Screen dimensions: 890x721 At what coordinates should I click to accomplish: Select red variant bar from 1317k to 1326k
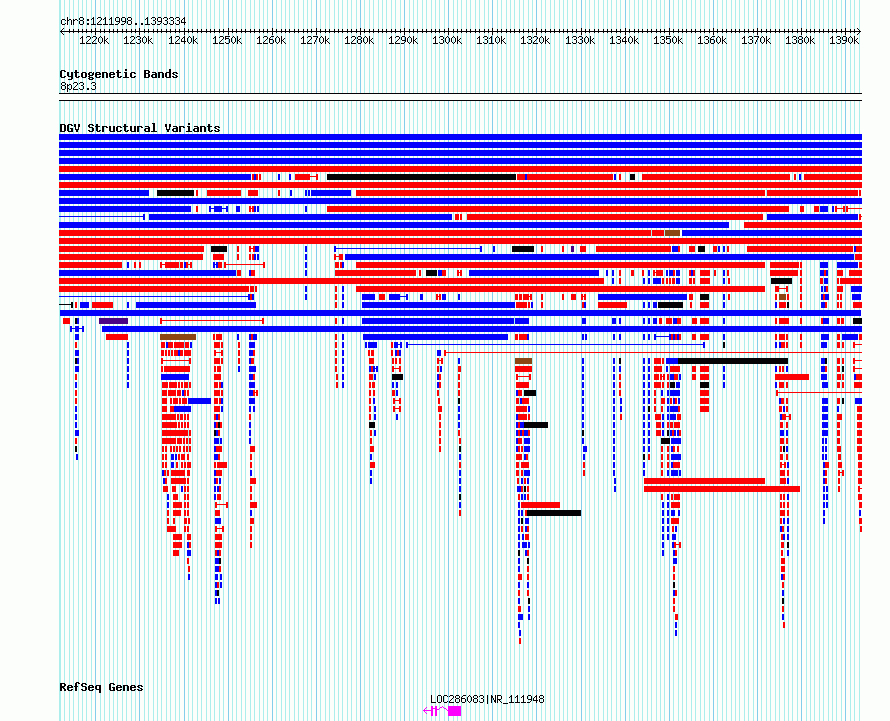click(x=540, y=505)
